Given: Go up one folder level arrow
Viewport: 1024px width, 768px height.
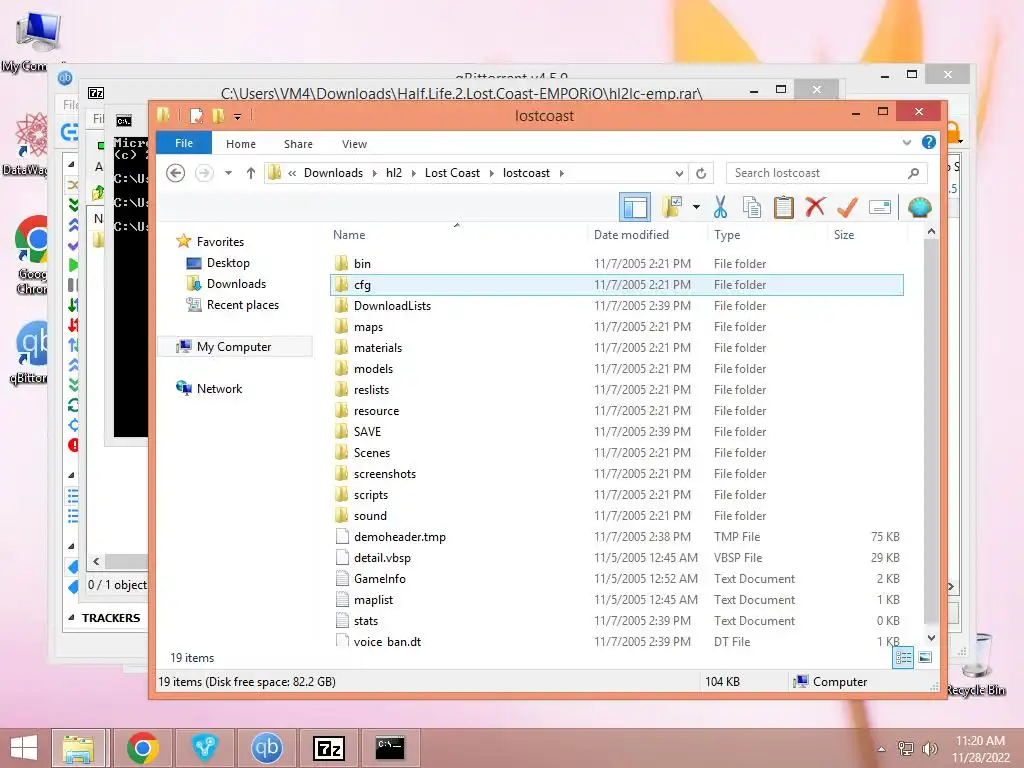Looking at the screenshot, I should pos(251,173).
